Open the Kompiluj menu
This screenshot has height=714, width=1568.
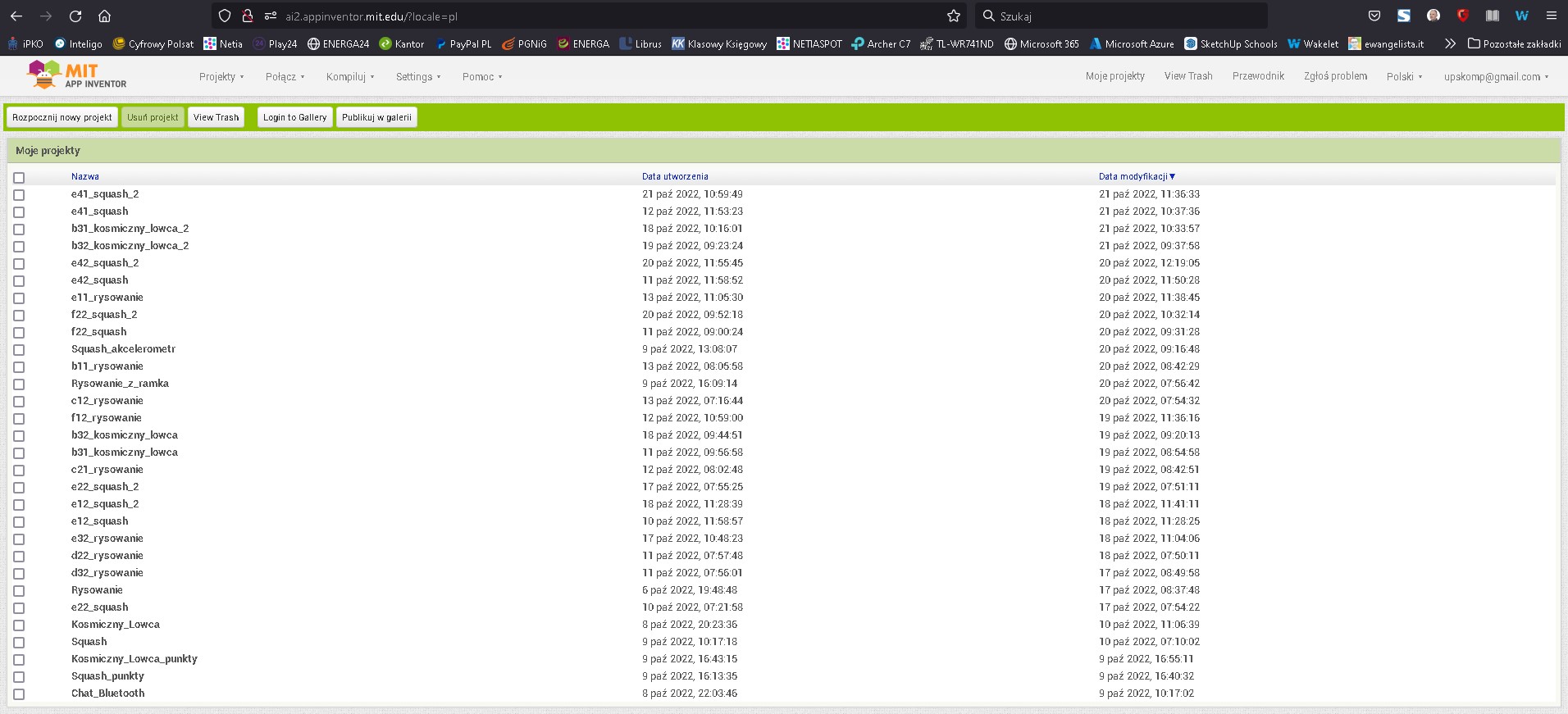tap(350, 77)
